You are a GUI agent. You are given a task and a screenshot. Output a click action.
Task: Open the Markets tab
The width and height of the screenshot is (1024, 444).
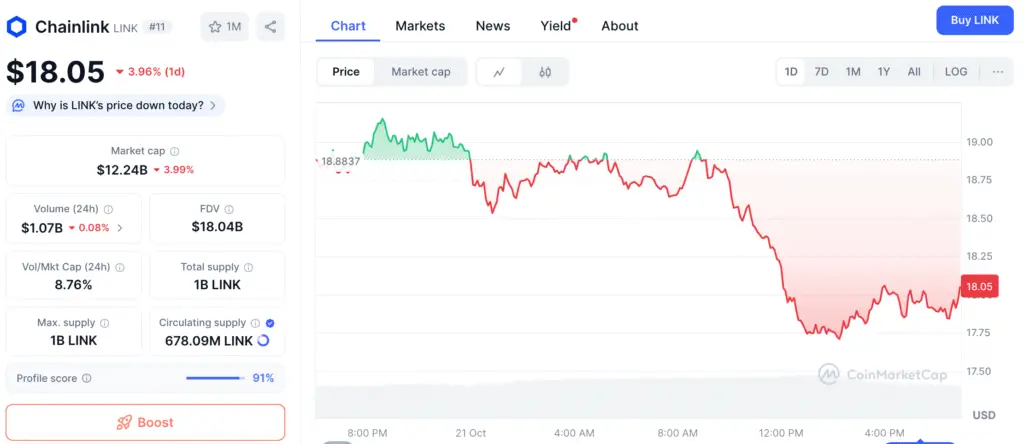coord(420,26)
